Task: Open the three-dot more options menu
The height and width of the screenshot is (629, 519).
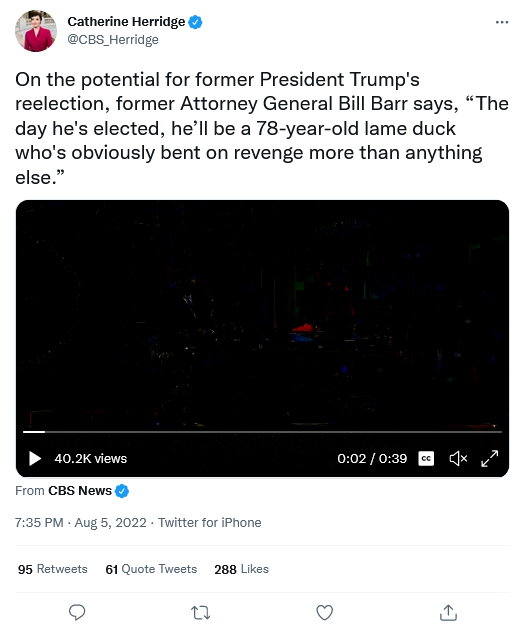Action: point(502,22)
